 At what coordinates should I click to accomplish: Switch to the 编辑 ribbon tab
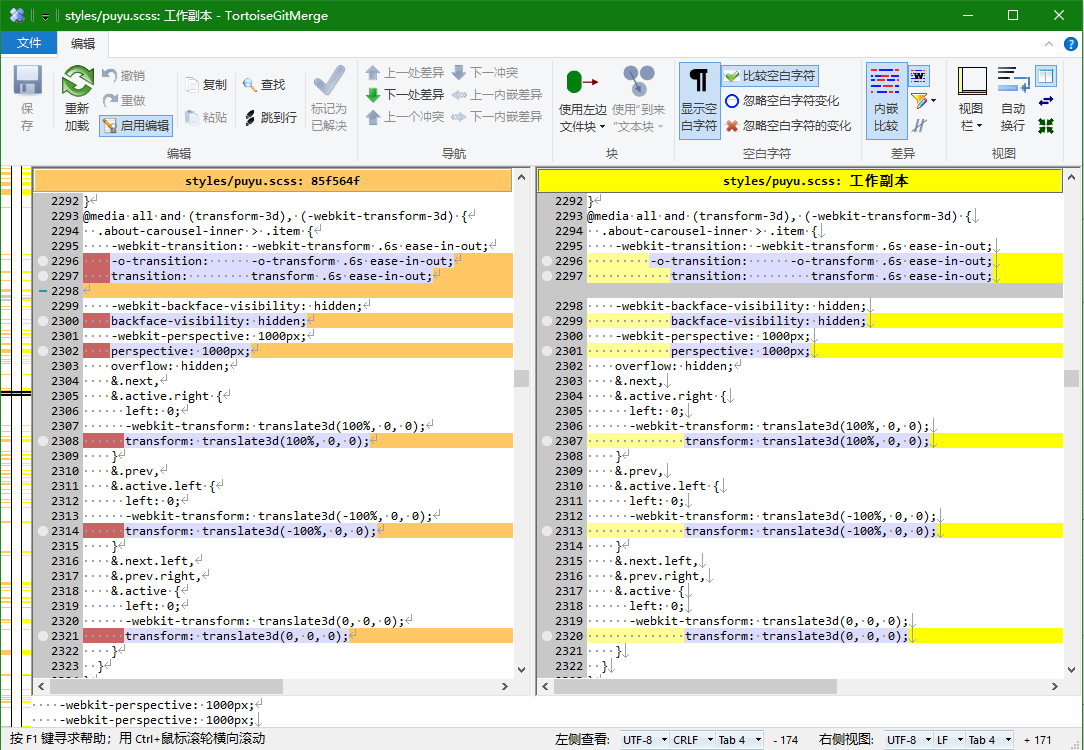tap(83, 44)
